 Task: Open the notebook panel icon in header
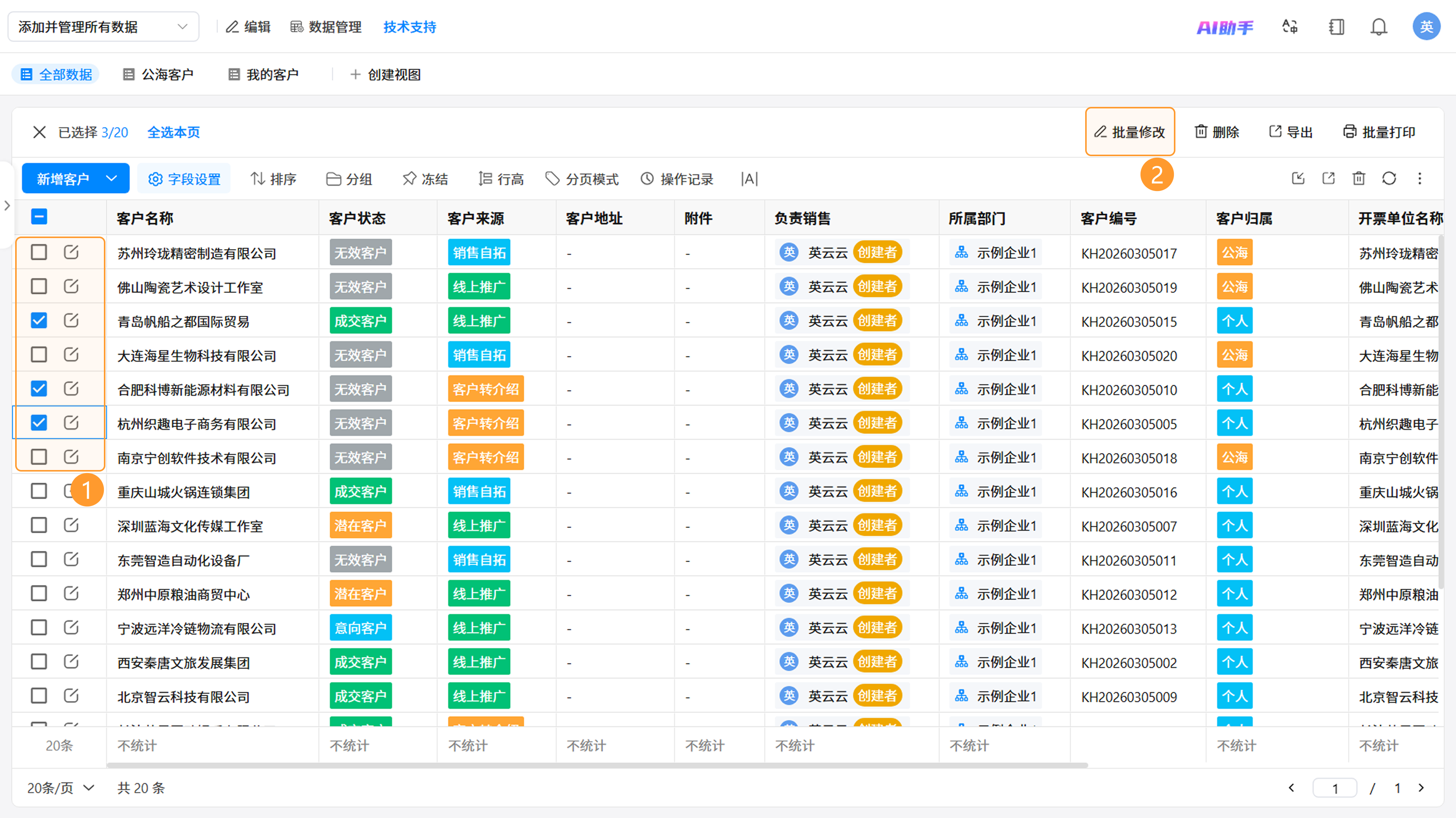pos(1336,27)
